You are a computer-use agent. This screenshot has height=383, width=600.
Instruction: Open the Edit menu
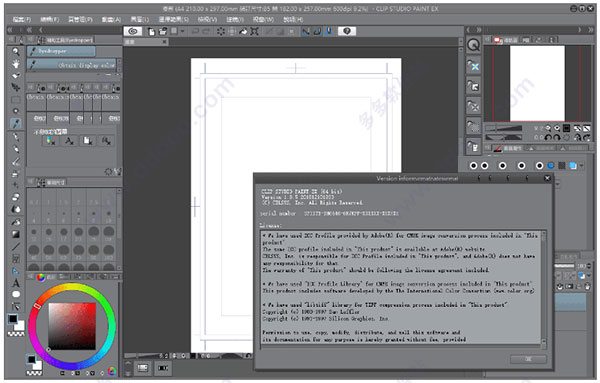49,19
